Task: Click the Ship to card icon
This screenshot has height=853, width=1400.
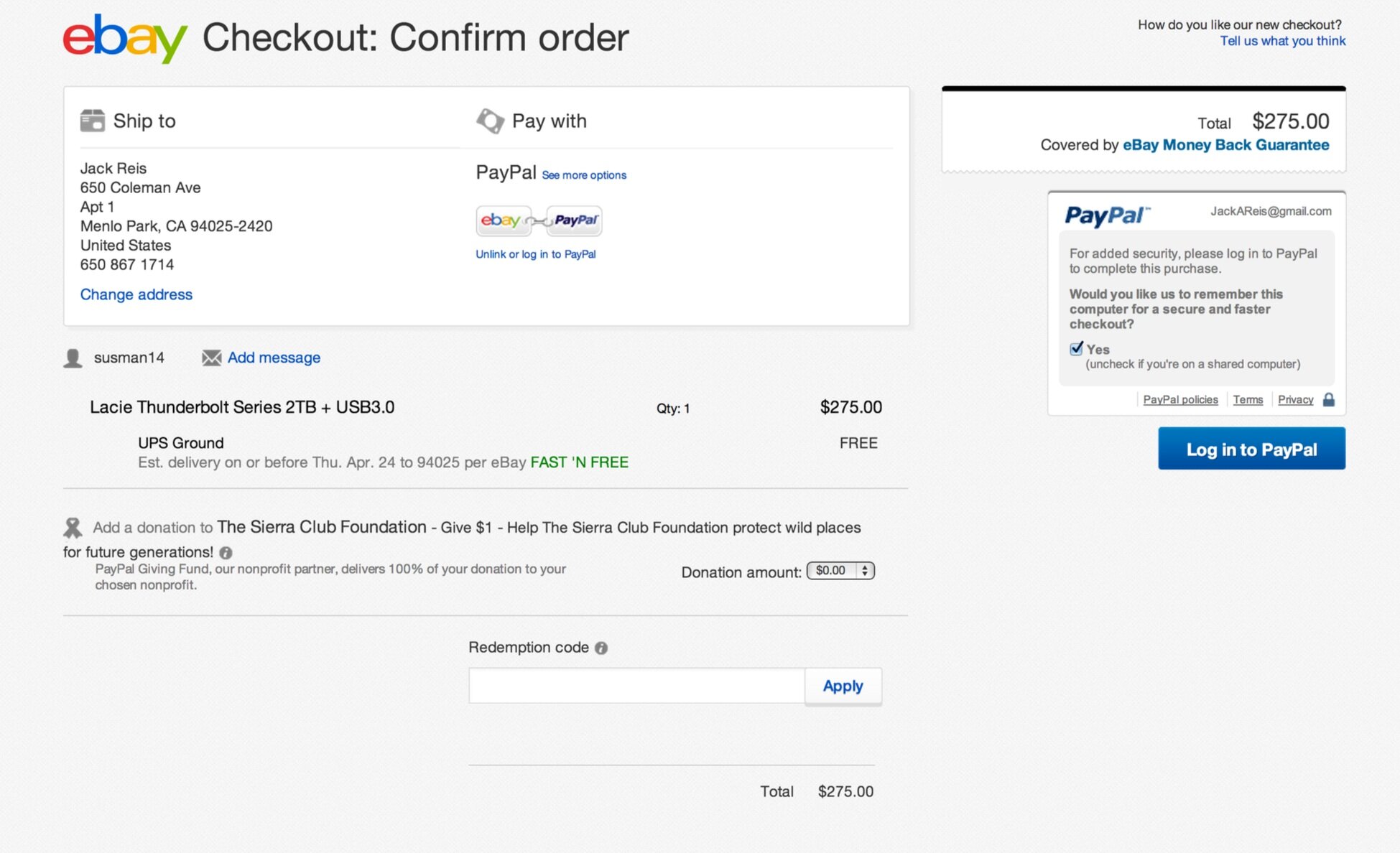Action: point(93,121)
